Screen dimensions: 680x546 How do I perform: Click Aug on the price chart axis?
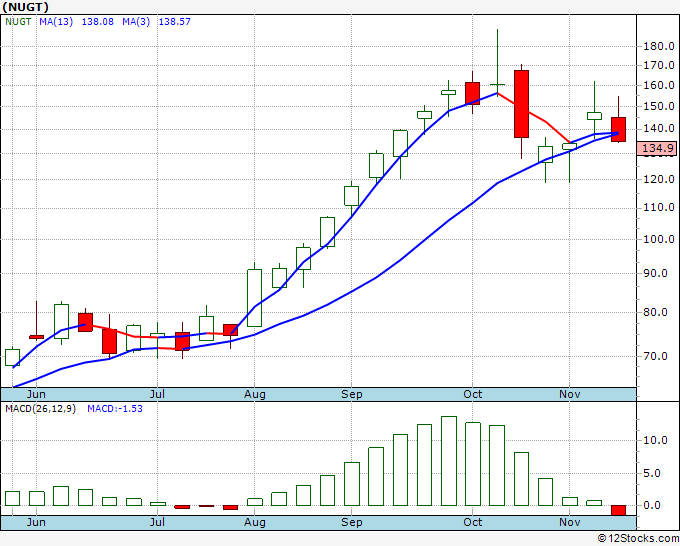point(254,394)
